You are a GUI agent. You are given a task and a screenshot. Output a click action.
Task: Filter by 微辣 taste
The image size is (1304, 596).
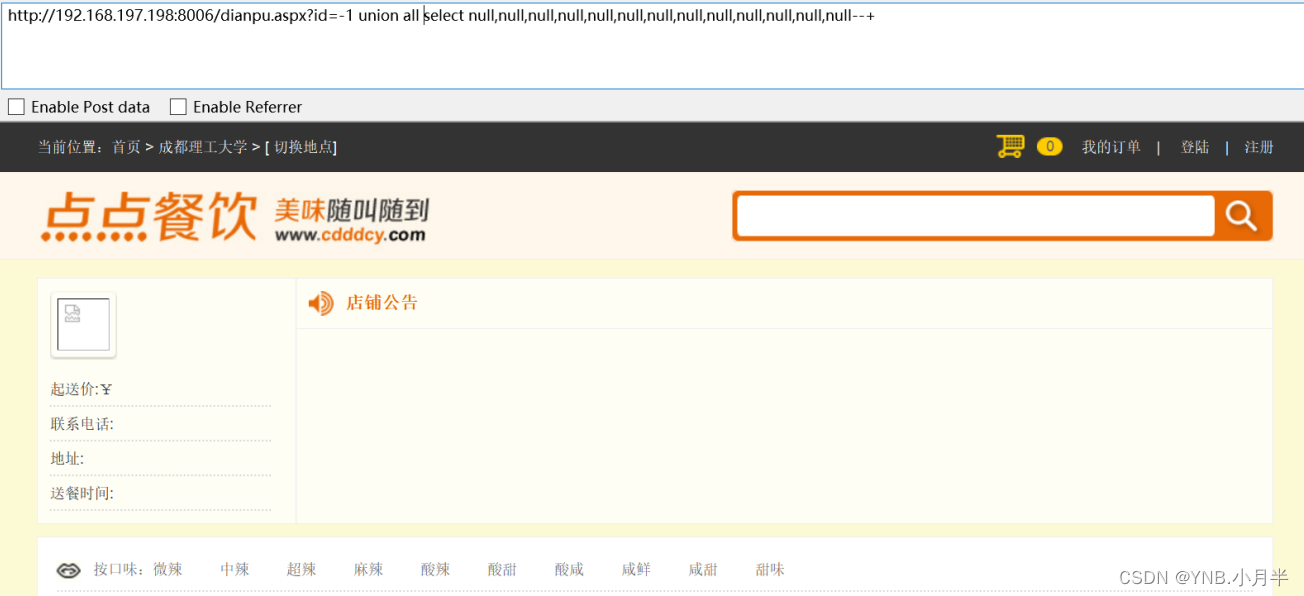pos(168,569)
